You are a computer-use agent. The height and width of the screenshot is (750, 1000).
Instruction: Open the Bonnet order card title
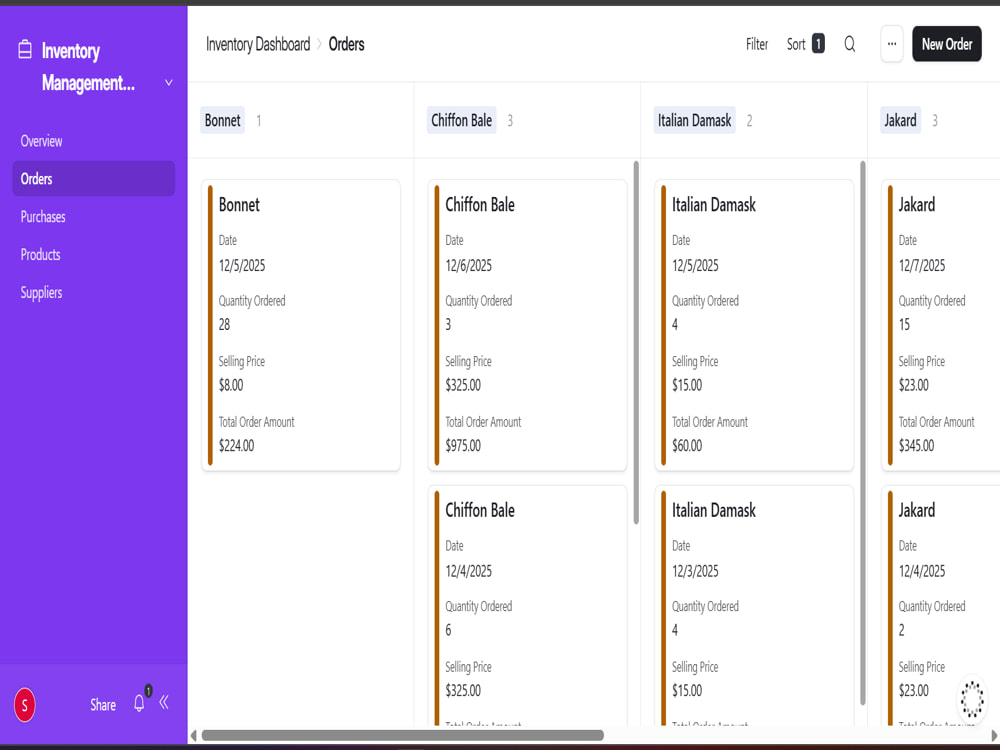(239, 205)
